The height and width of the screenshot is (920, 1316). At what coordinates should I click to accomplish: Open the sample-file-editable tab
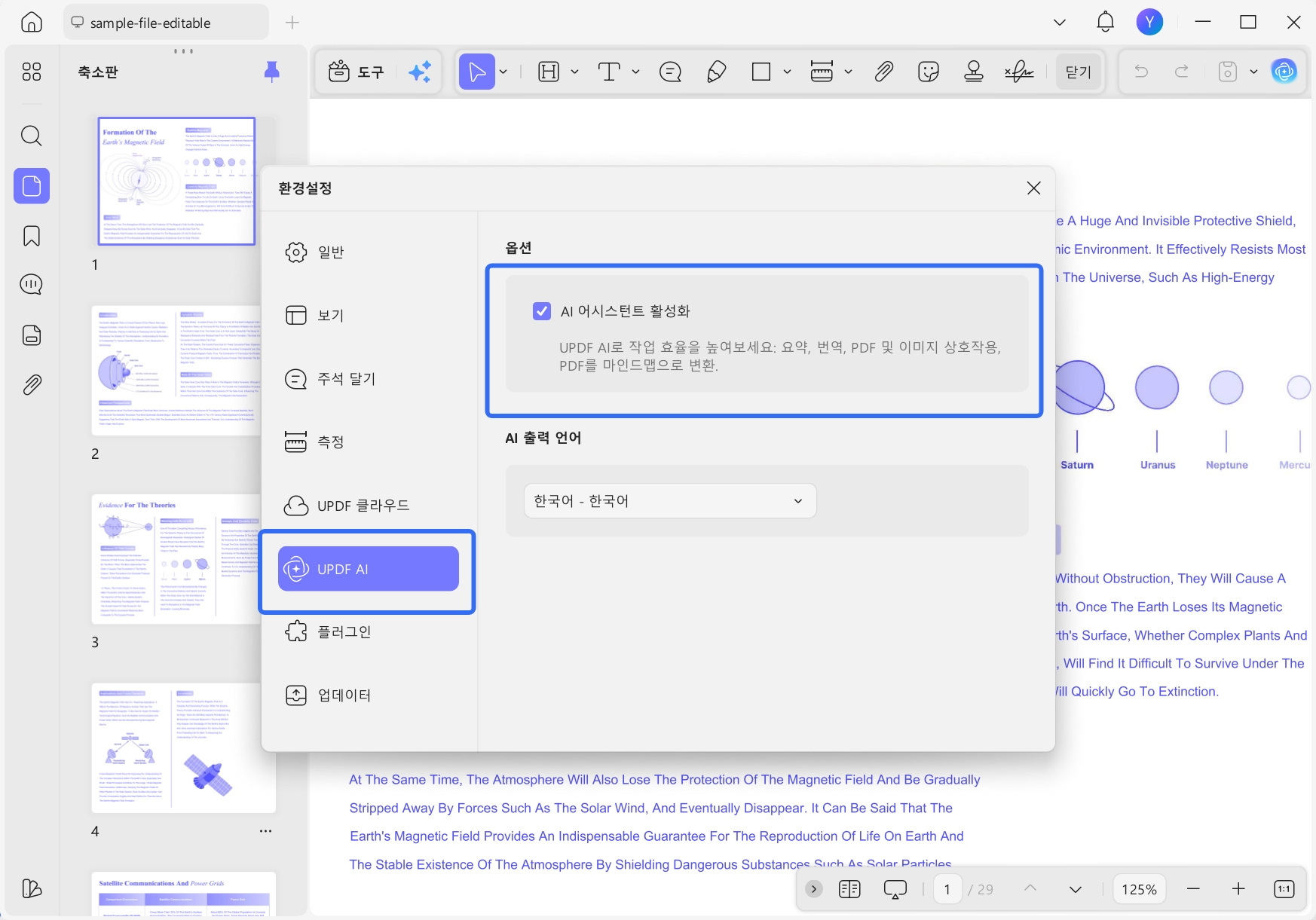tap(166, 23)
